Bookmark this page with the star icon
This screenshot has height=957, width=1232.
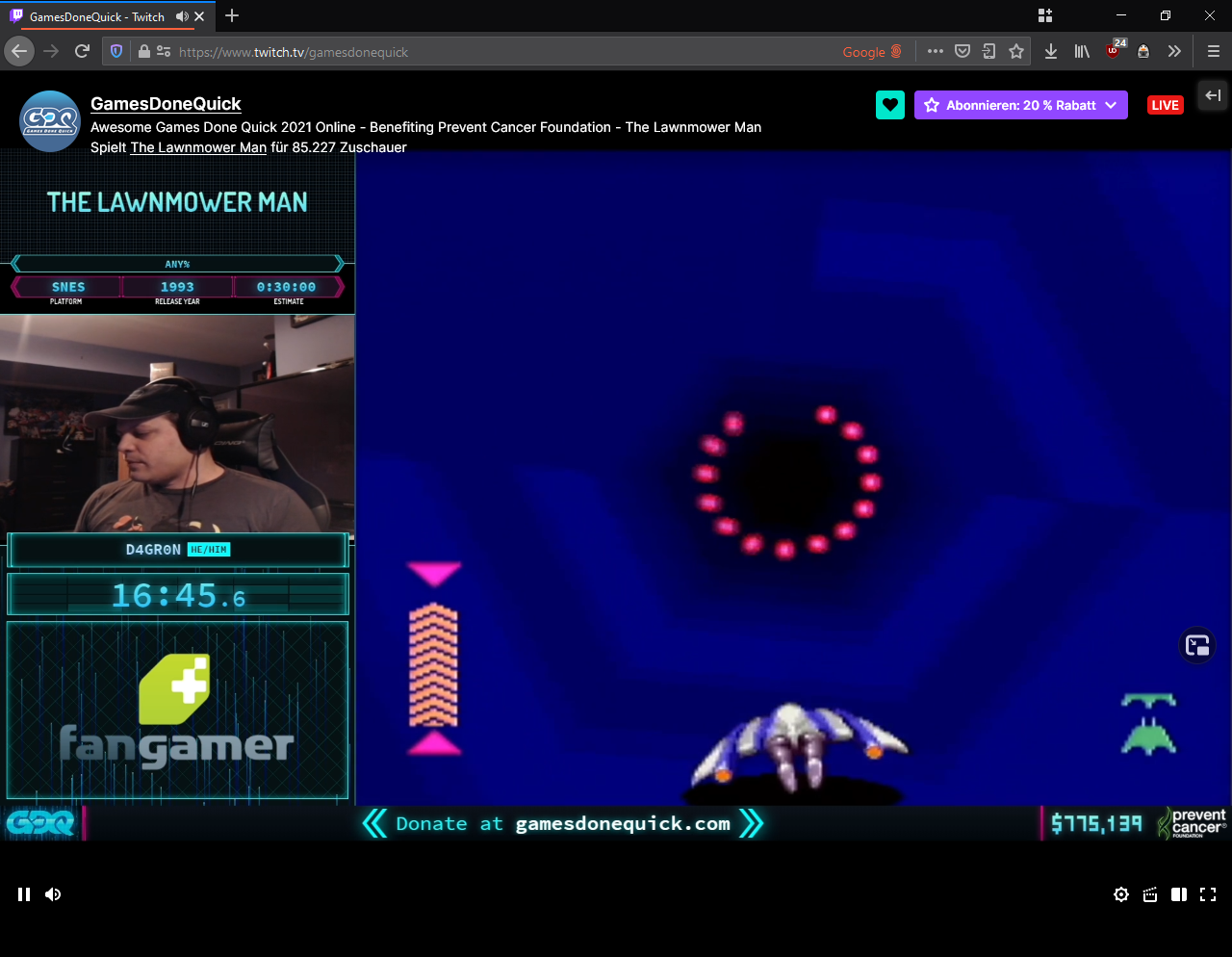pyautogui.click(x=1016, y=52)
